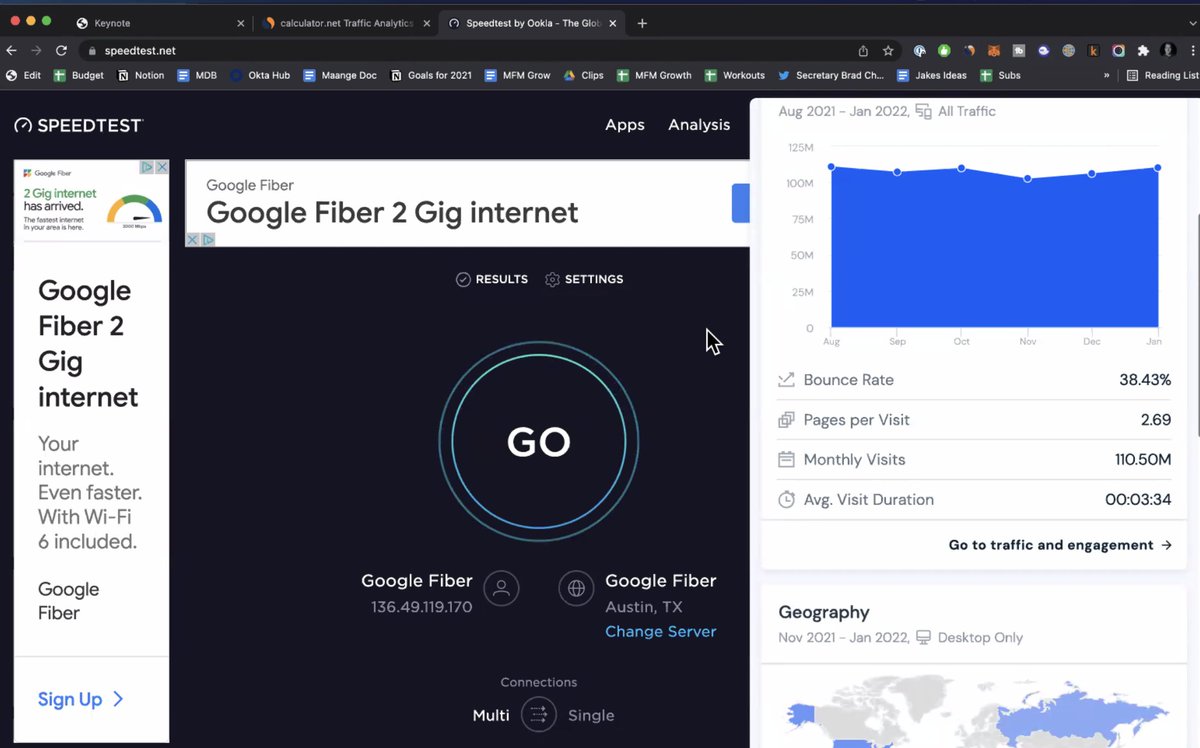Open the Secretary Brad Twitter bookmark
This screenshot has width=1200, height=748.
tap(831, 75)
